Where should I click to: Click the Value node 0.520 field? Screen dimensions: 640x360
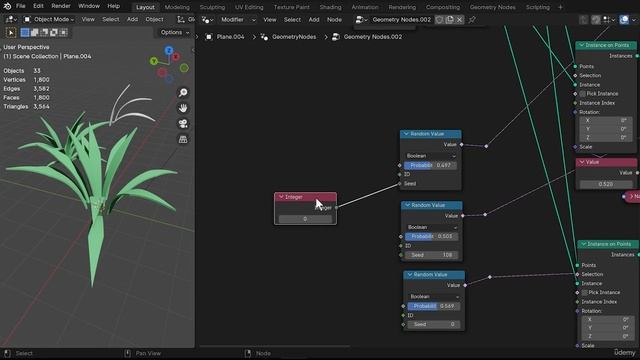[605, 184]
